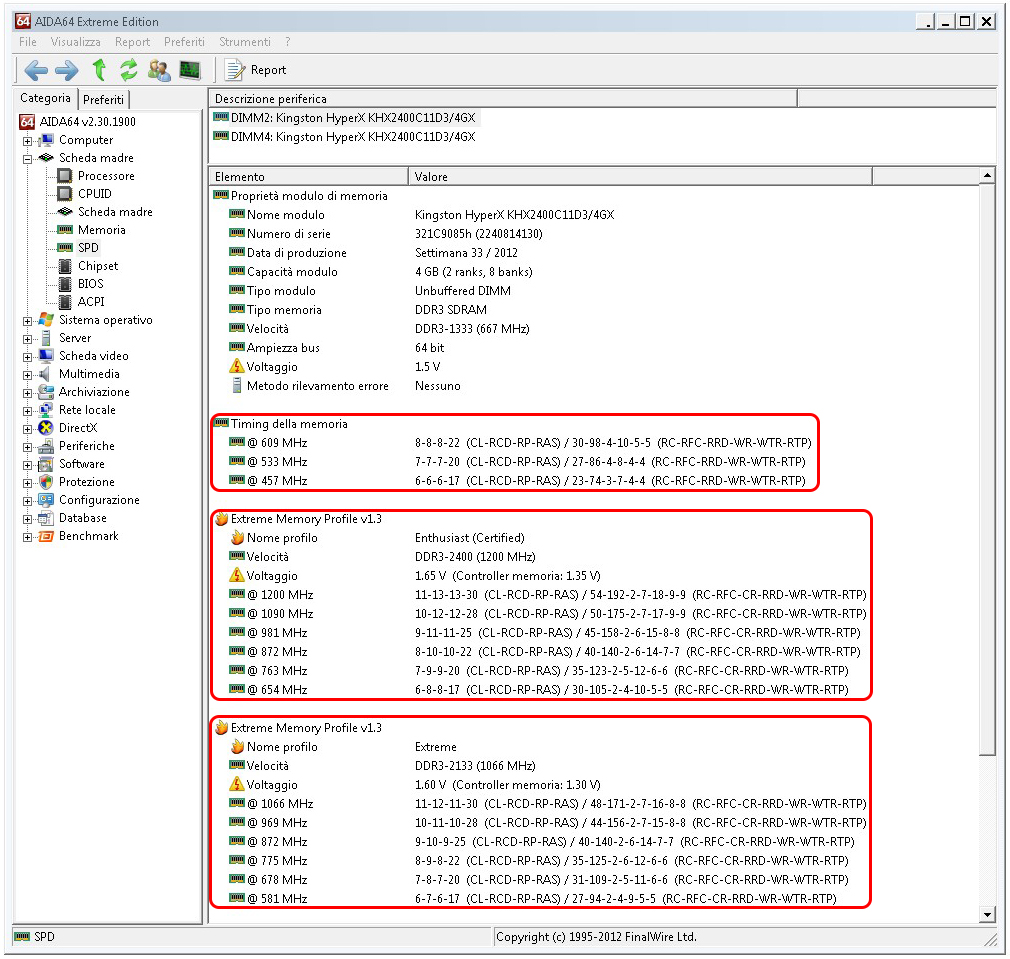Click the scrollbar up arrow
The width and height of the screenshot is (1010, 959).
click(987, 175)
